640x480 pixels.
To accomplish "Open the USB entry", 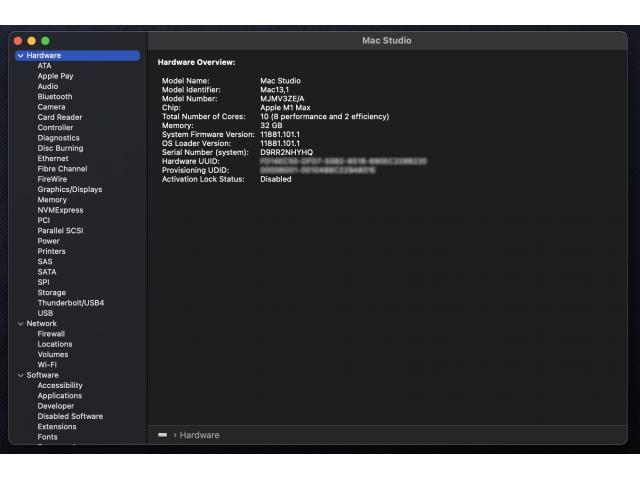I will tap(45, 313).
